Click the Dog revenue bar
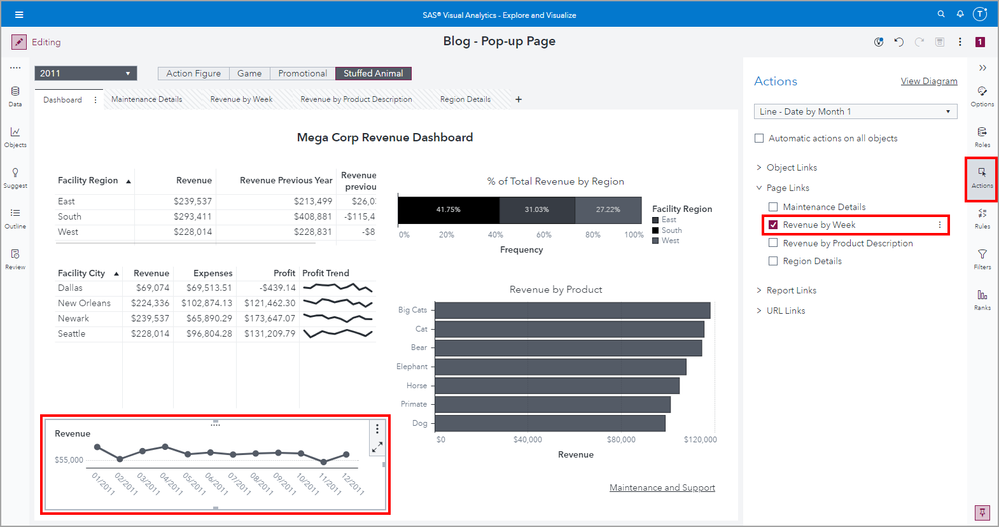Screen dimensions: 999x527 550,423
